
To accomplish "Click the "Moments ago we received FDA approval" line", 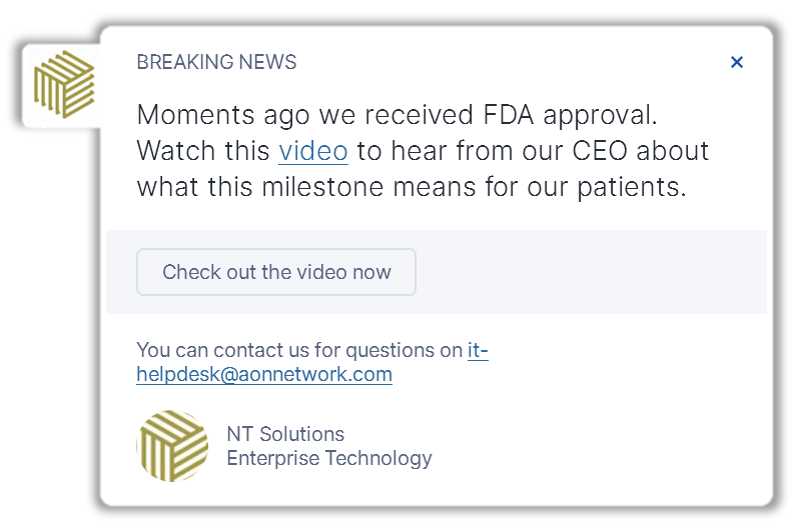I will [397, 115].
